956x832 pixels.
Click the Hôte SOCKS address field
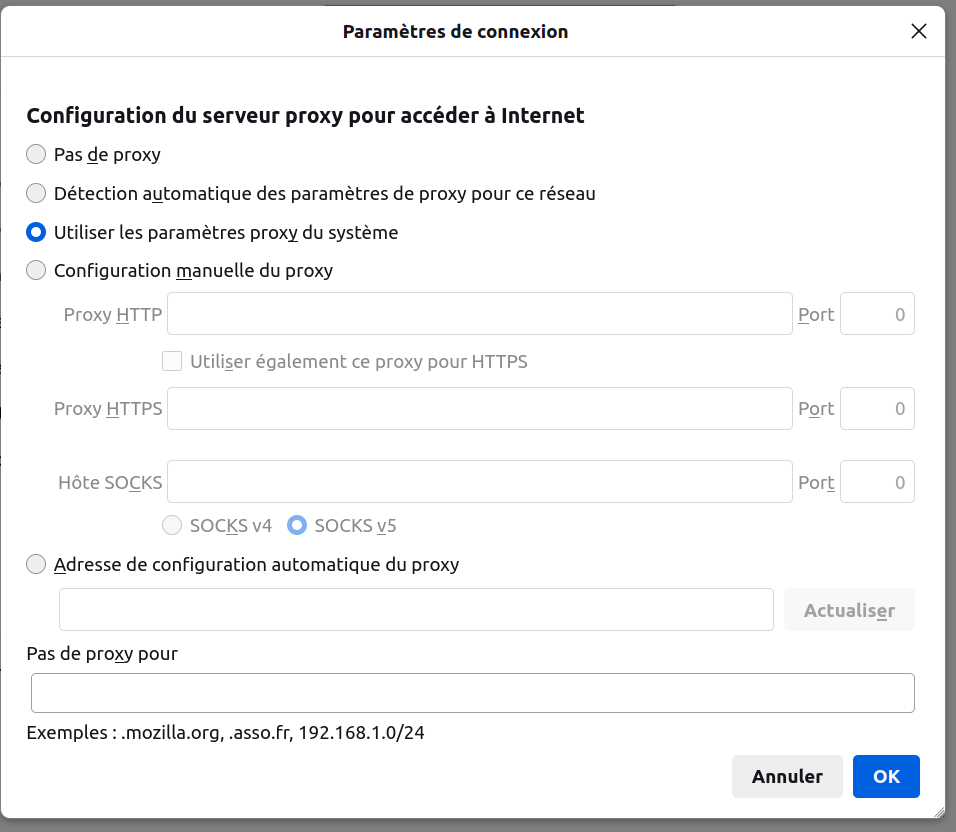[x=479, y=482]
